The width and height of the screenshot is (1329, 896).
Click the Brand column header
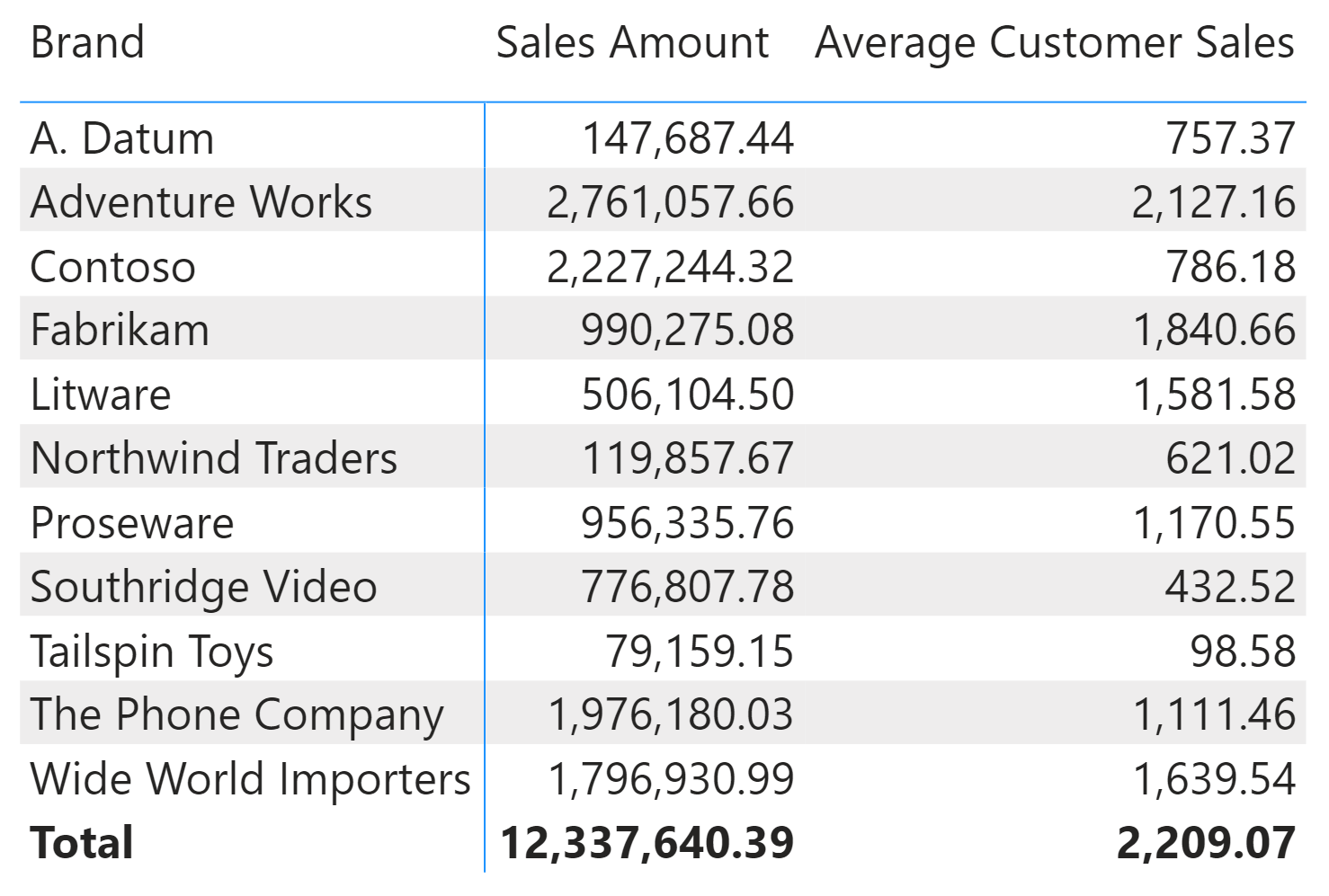(87, 42)
